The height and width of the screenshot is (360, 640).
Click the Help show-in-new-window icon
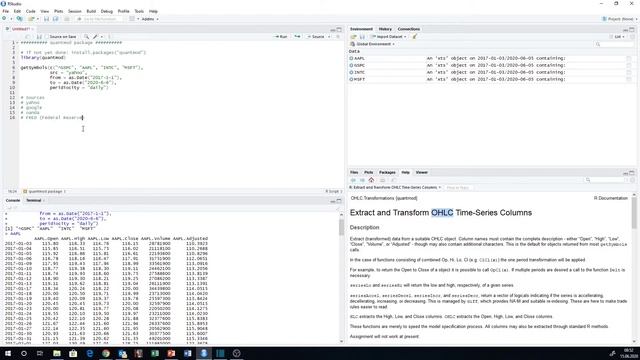pos(393,180)
